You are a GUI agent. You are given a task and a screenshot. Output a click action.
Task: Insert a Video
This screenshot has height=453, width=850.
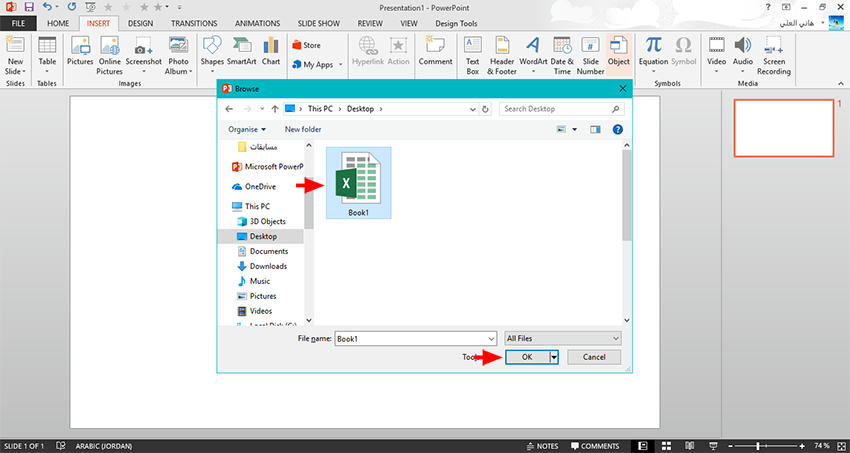(717, 56)
